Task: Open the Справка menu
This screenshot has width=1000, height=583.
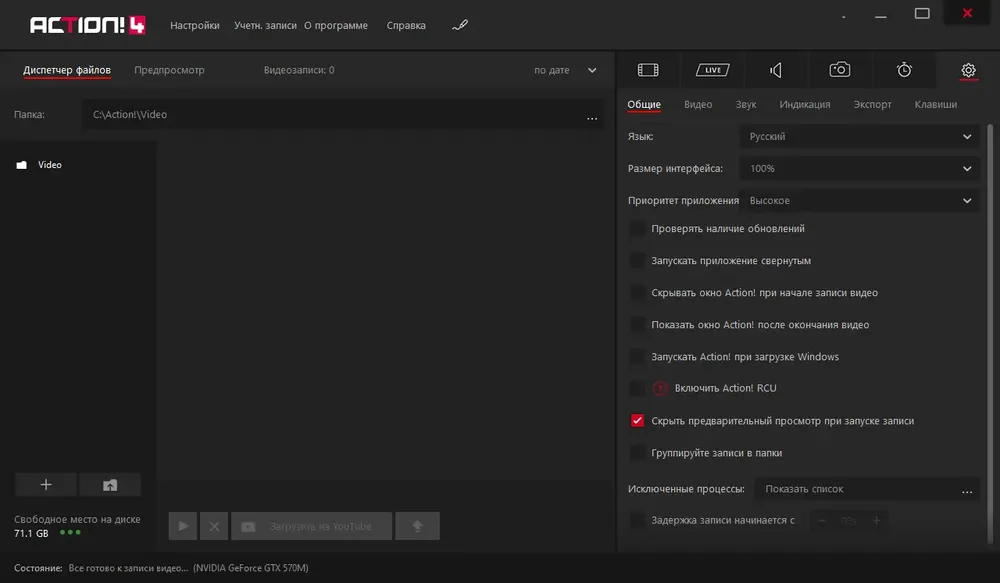Action: [406, 26]
